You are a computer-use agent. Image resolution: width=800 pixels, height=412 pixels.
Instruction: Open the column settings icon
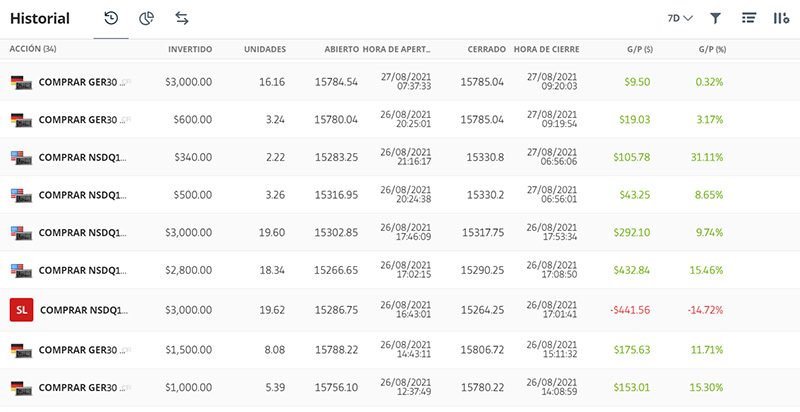coord(781,18)
